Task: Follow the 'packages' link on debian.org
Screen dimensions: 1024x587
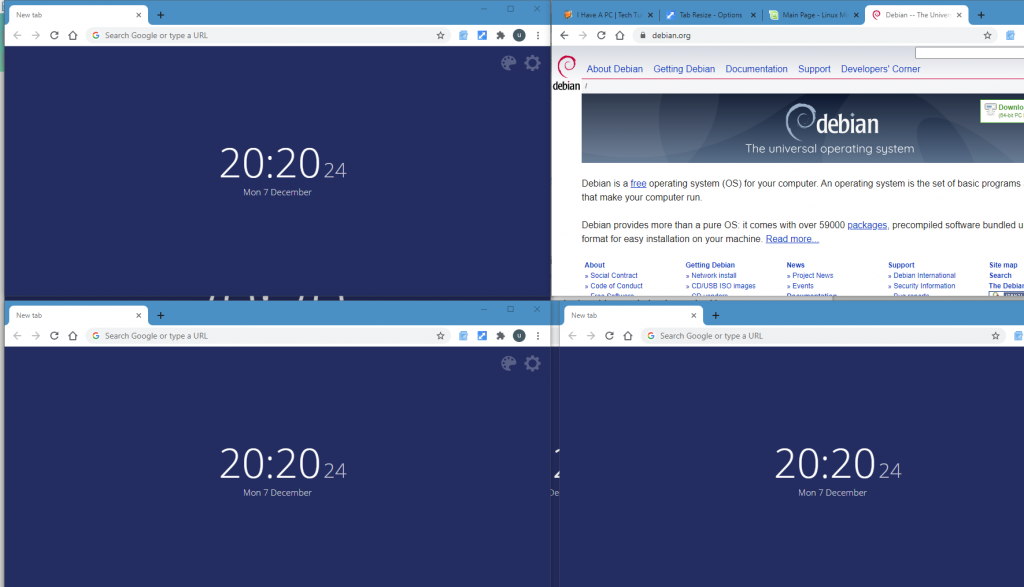Action: pyautogui.click(x=867, y=225)
